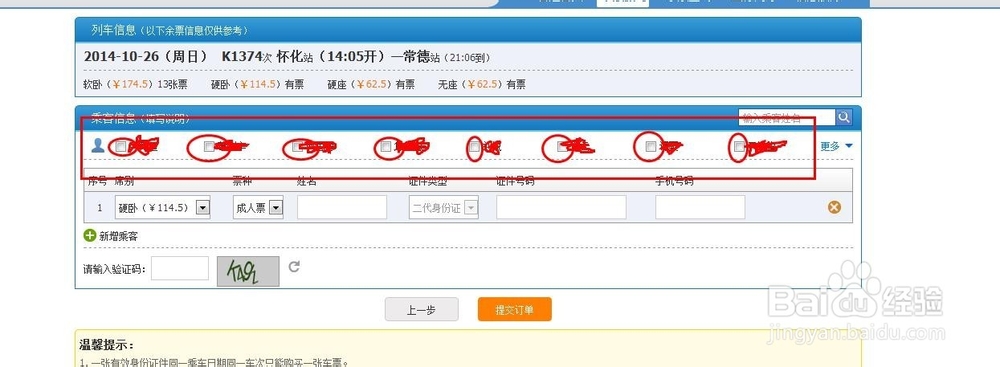Click the 输入乘客姓名 search field

point(787,117)
